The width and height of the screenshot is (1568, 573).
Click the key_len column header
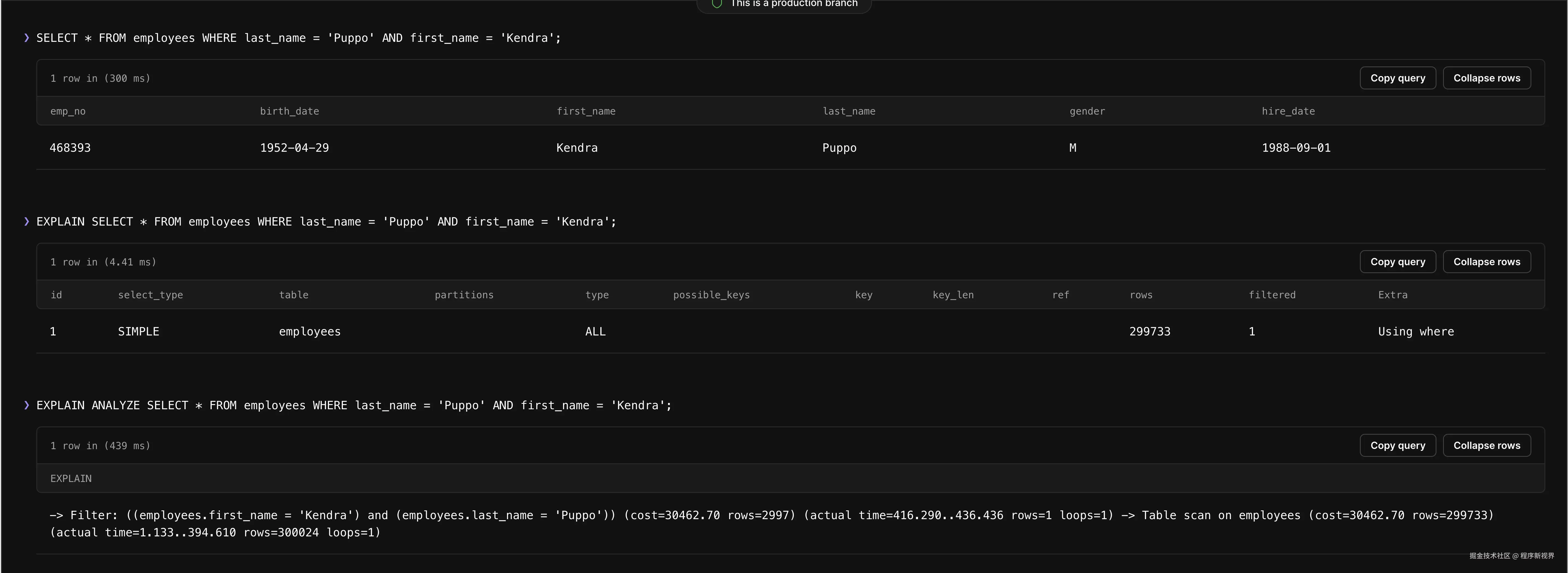click(953, 295)
